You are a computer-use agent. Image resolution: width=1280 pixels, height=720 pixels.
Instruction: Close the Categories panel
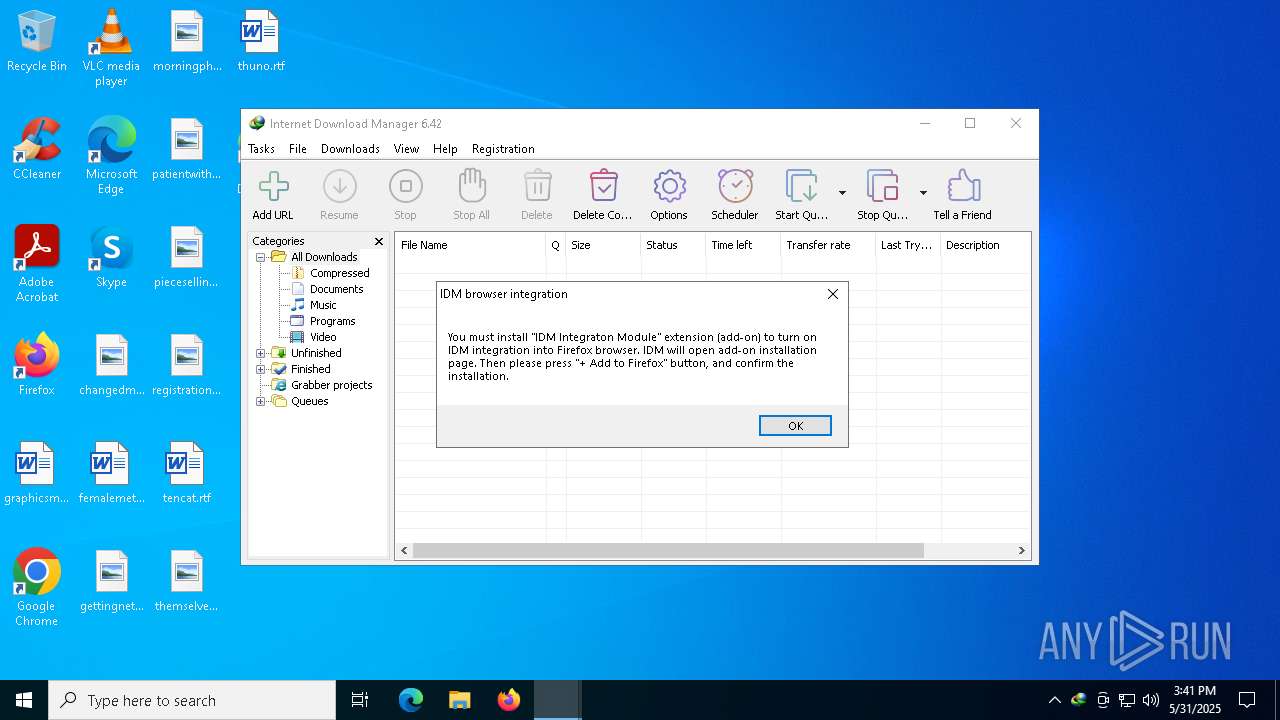[x=379, y=241]
